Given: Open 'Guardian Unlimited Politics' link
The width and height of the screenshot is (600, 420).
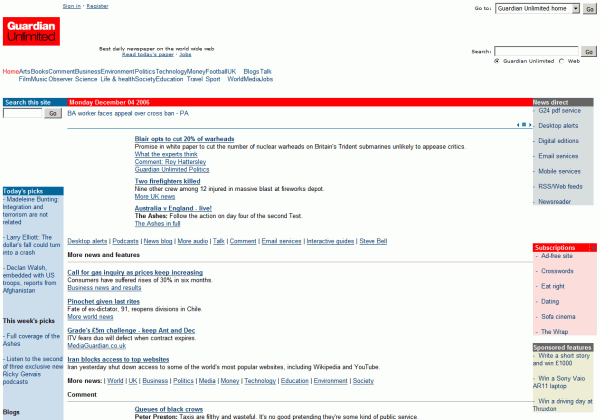Looking at the screenshot, I should click(x=172, y=169).
